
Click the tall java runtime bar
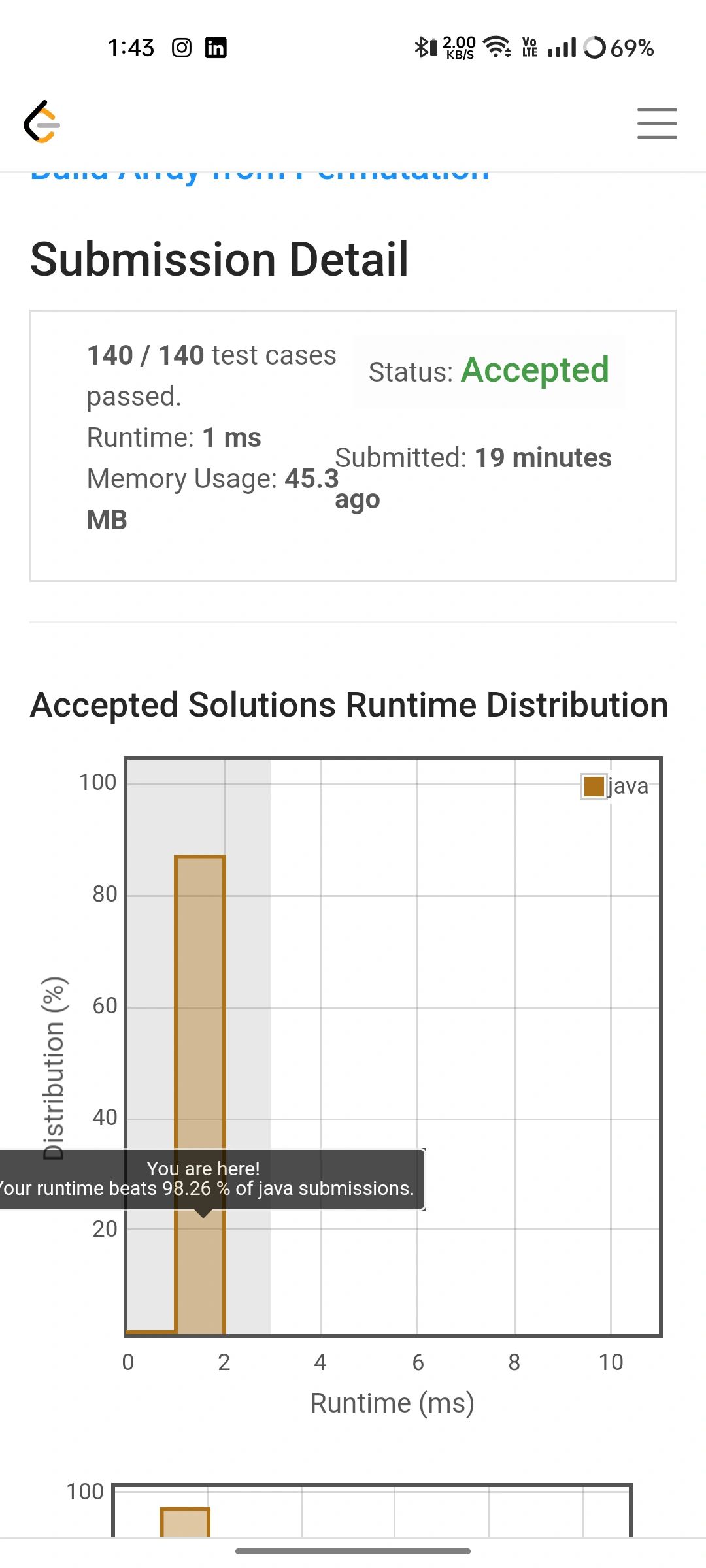point(200,1096)
